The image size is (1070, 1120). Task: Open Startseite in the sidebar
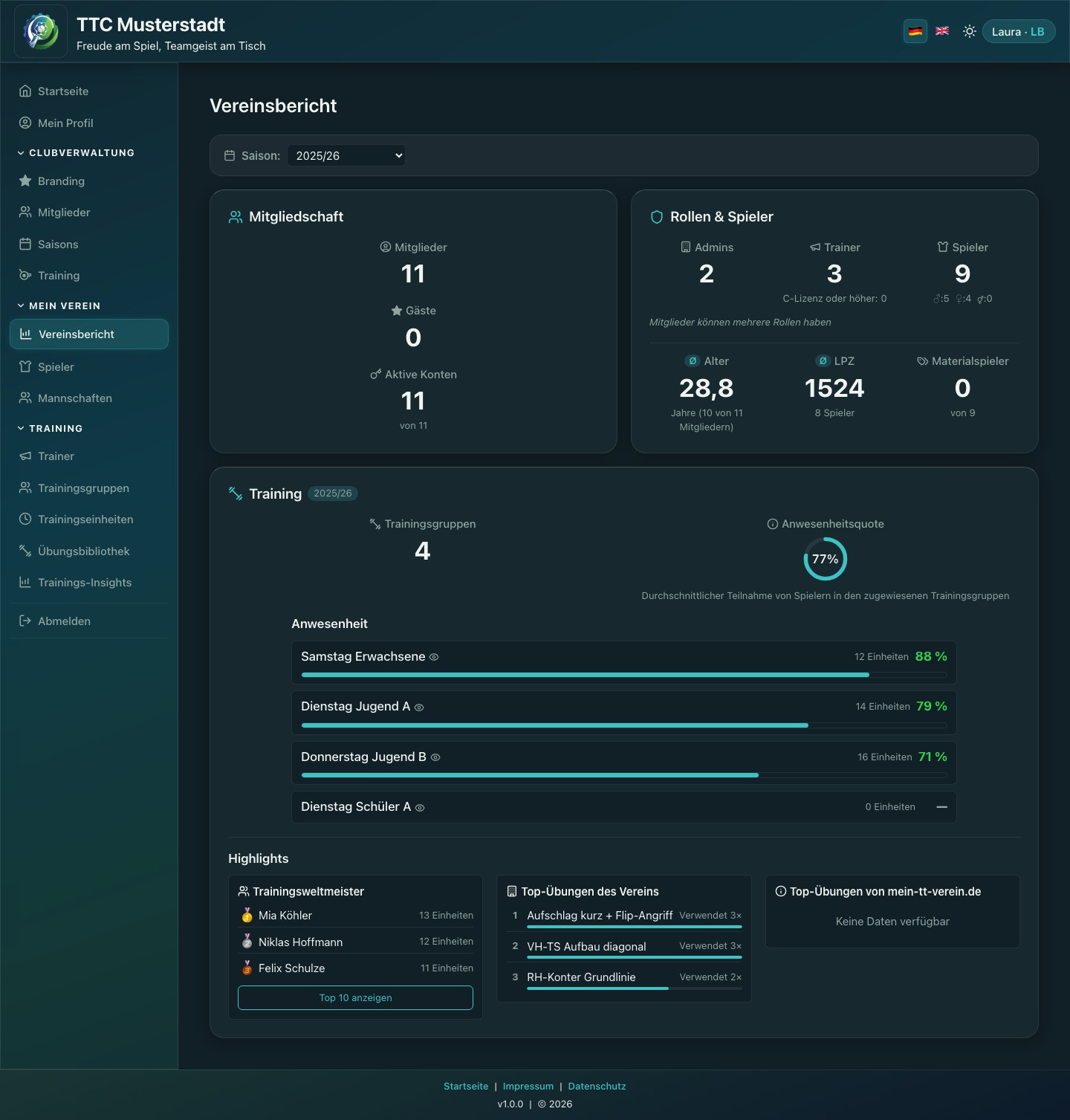(x=89, y=91)
